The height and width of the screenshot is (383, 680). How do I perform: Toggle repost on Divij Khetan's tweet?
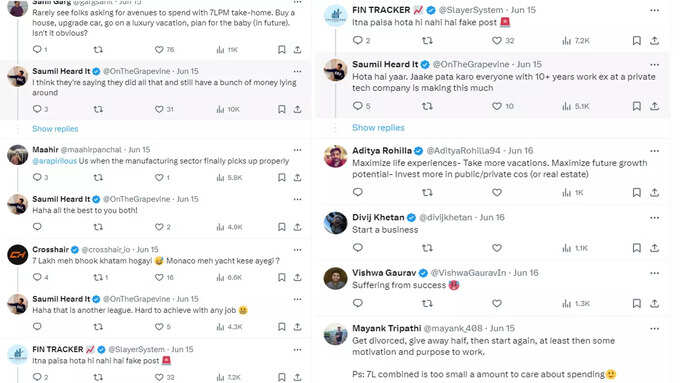coord(427,248)
